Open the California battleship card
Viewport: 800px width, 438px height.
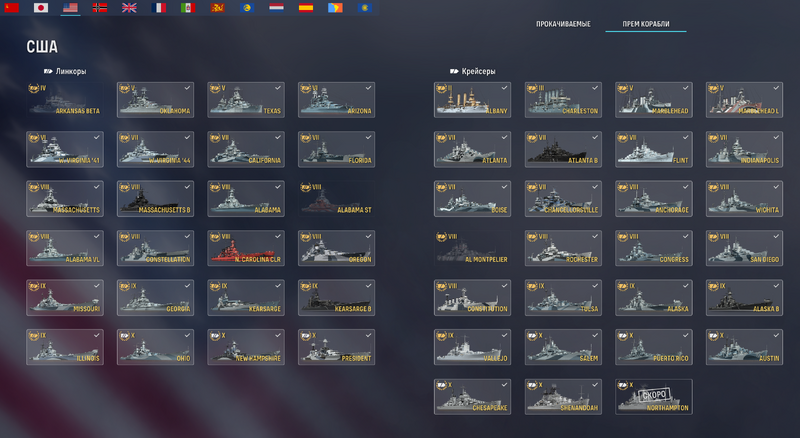246,150
